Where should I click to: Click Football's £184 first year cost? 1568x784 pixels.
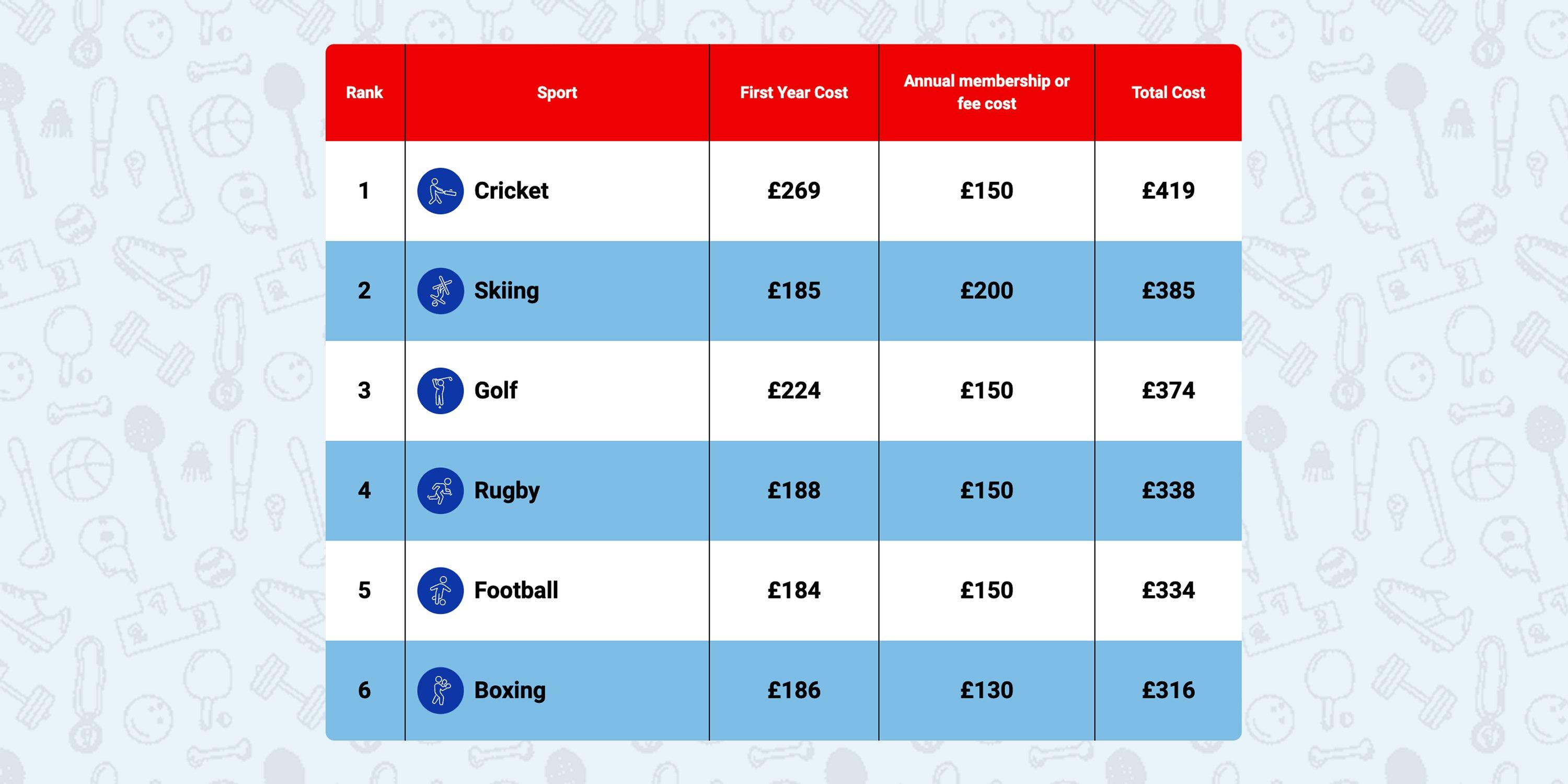point(793,591)
